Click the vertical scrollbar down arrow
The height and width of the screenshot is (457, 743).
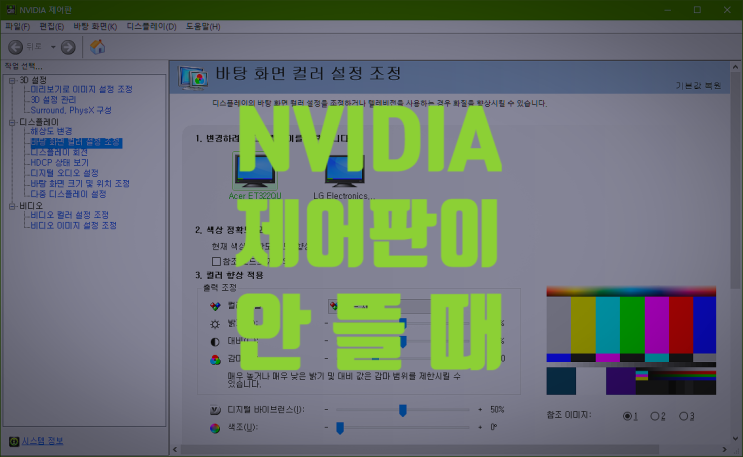coord(735,439)
